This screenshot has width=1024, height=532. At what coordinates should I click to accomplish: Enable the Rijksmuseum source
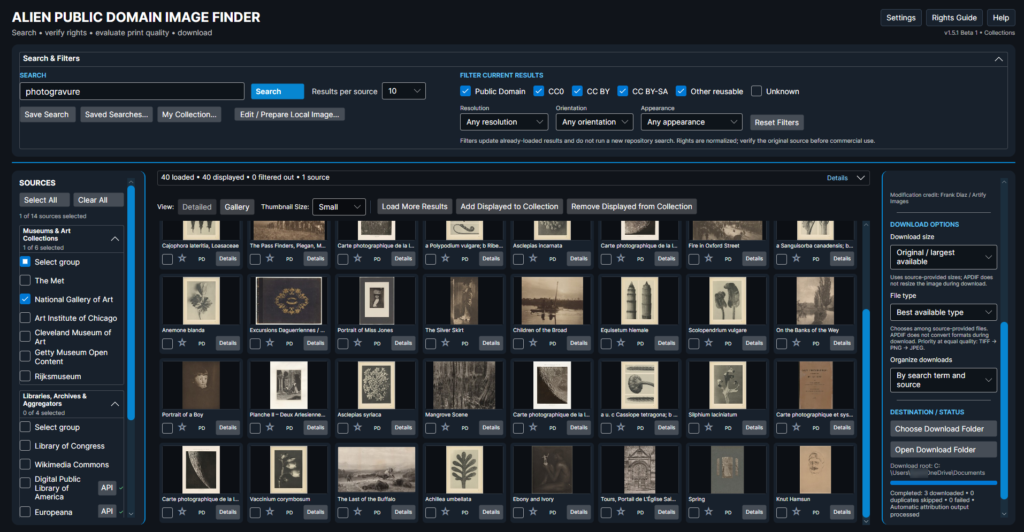pyautogui.click(x=25, y=376)
